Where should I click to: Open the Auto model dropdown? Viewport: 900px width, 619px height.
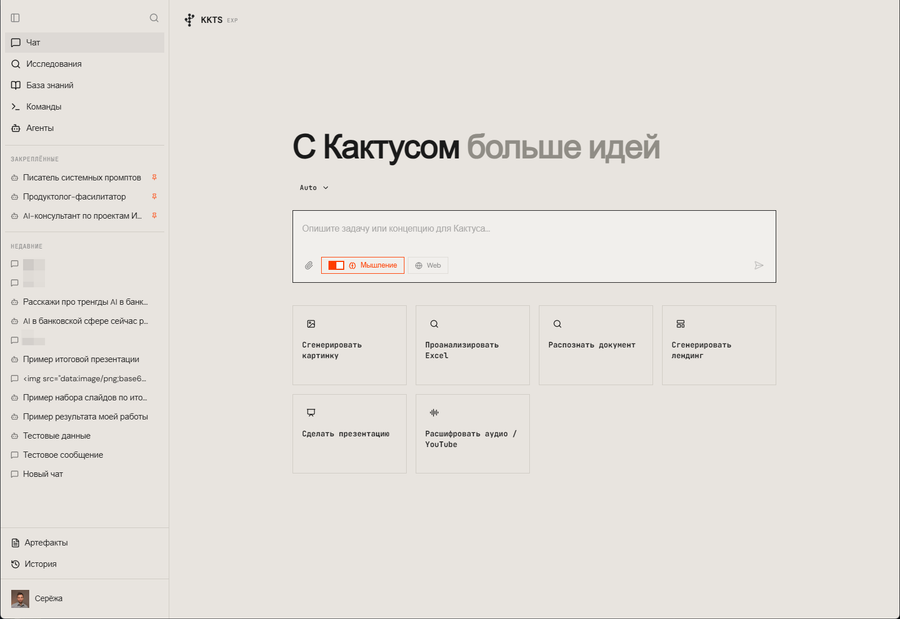[314, 188]
